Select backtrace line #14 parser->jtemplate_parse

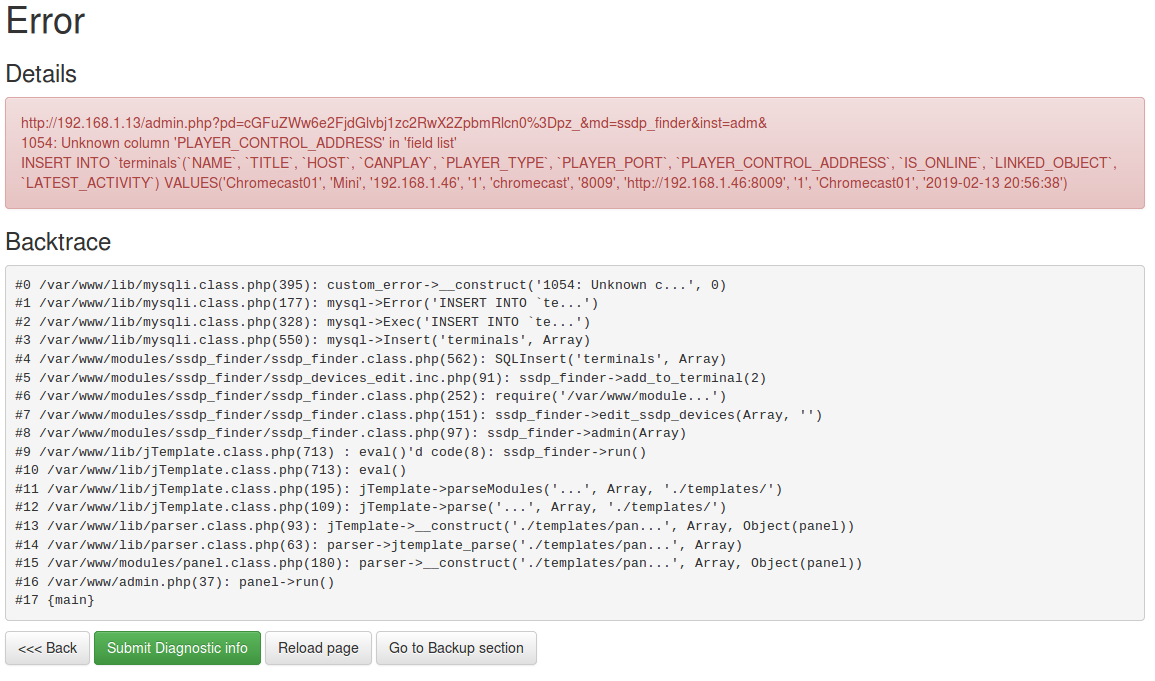coord(379,545)
